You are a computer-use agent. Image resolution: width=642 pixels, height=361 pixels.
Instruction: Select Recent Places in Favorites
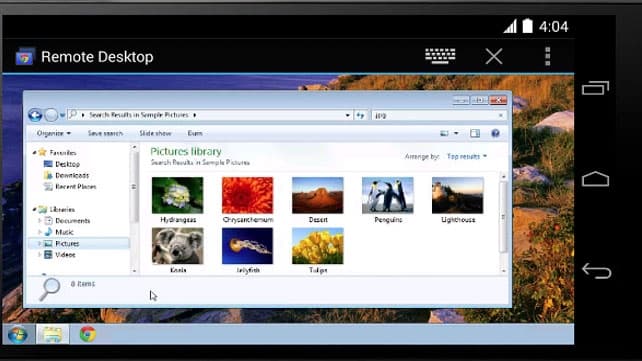pyautogui.click(x=76, y=187)
